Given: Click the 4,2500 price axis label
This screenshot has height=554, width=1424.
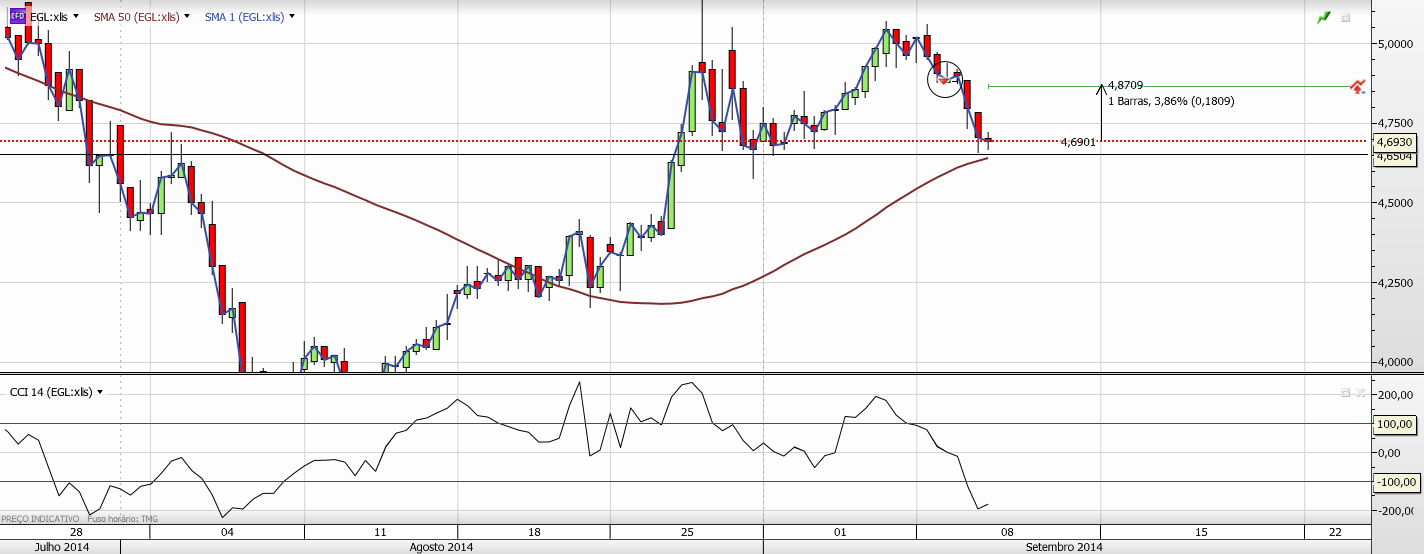Looking at the screenshot, I should pos(1394,283).
